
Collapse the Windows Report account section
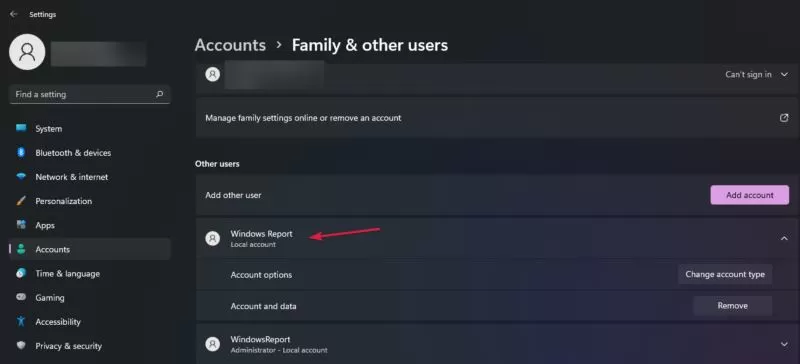click(784, 238)
